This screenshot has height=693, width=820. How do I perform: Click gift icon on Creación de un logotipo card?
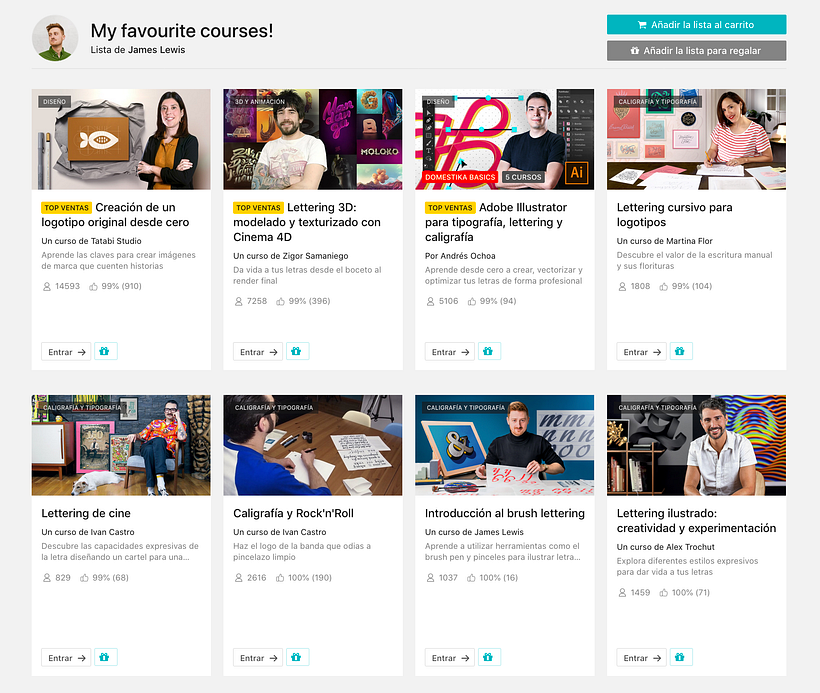click(105, 351)
